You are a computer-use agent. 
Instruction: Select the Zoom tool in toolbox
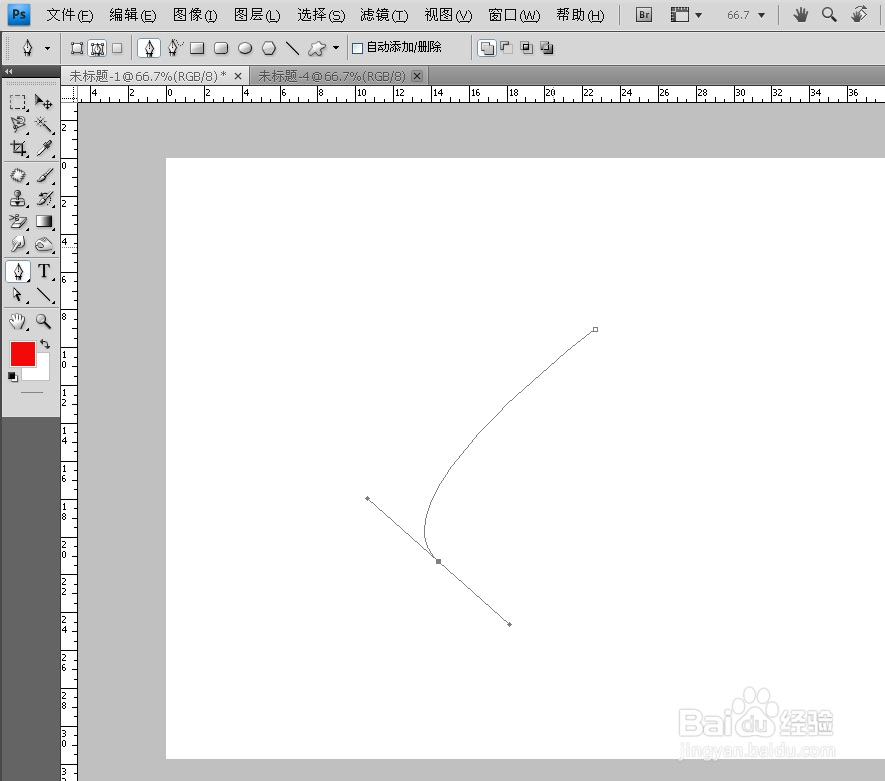43,322
